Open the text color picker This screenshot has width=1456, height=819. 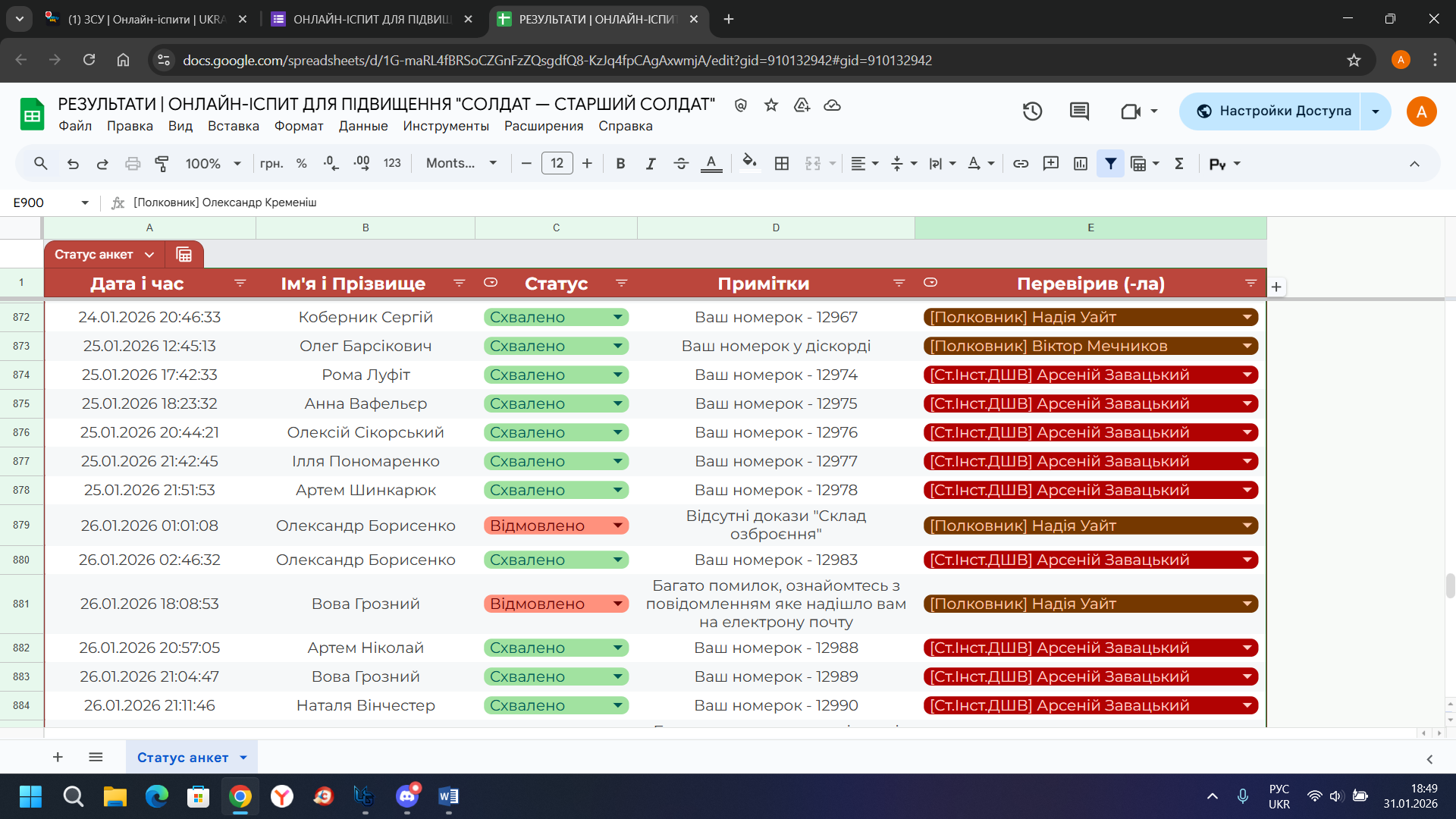click(711, 163)
